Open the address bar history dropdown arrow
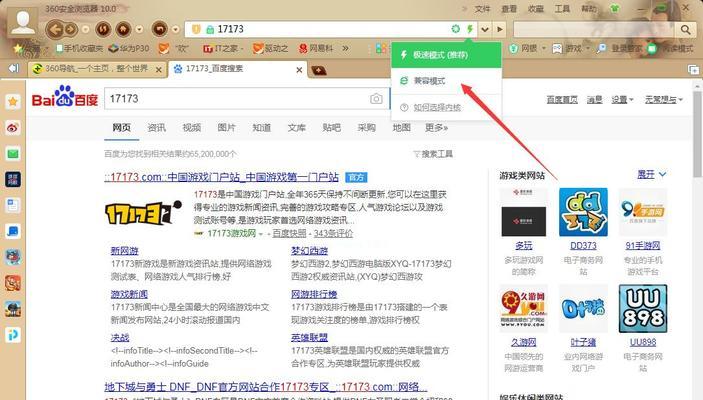 pyautogui.click(x=485, y=30)
